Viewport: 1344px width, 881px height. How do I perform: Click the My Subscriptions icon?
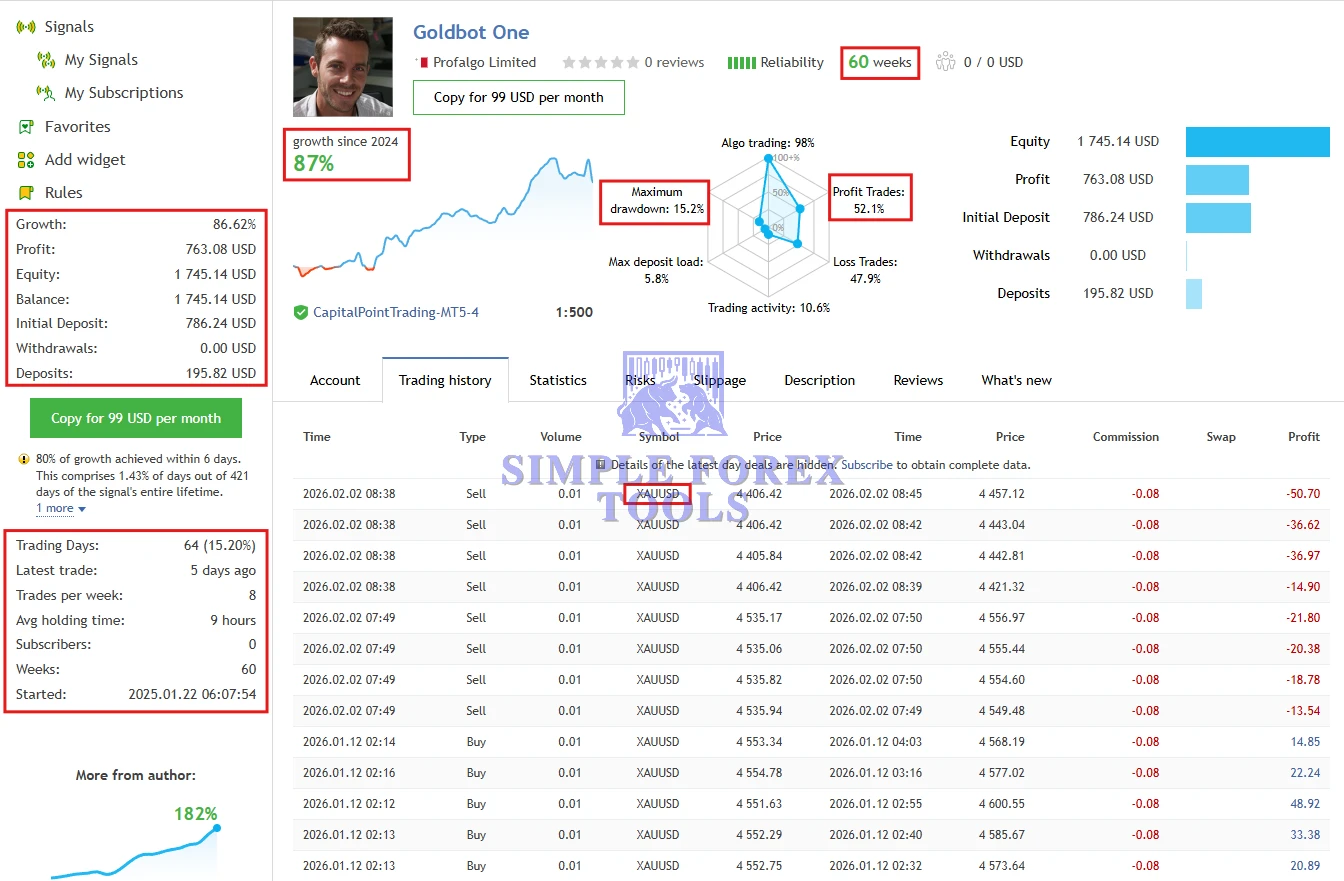[46, 93]
